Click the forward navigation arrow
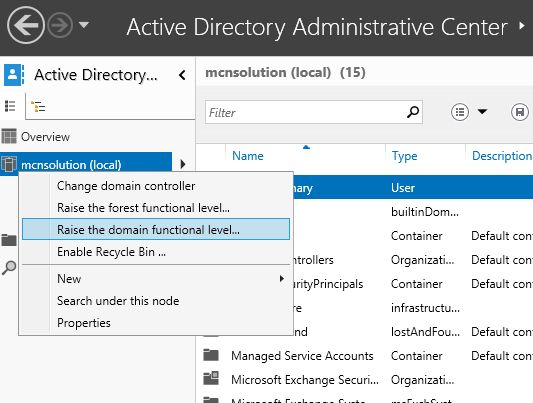Screen dimensions: 533x403 [60, 25]
